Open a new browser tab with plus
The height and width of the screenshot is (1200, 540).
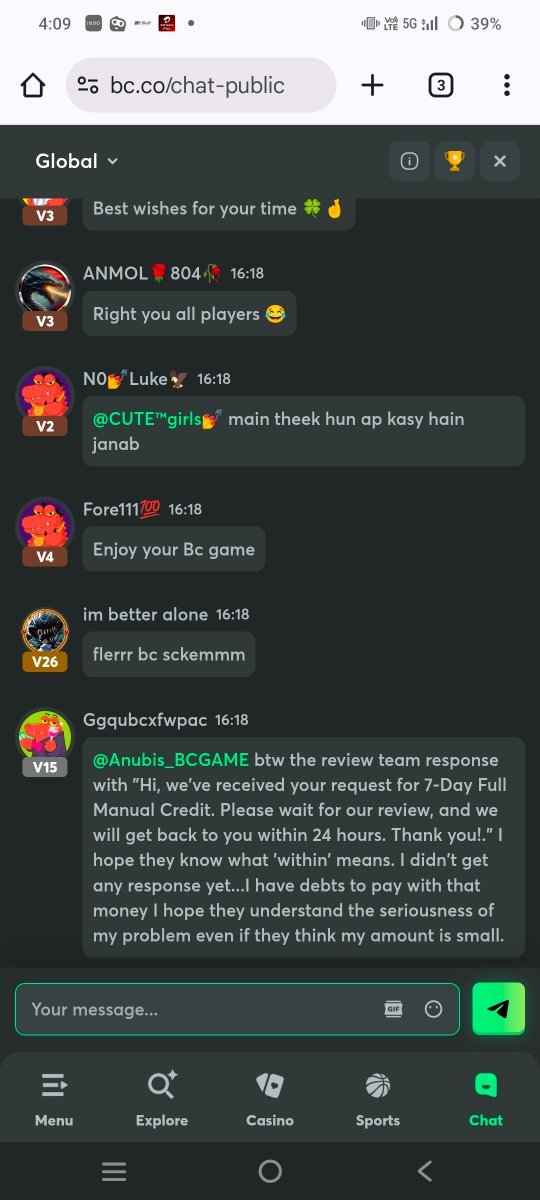(x=372, y=85)
